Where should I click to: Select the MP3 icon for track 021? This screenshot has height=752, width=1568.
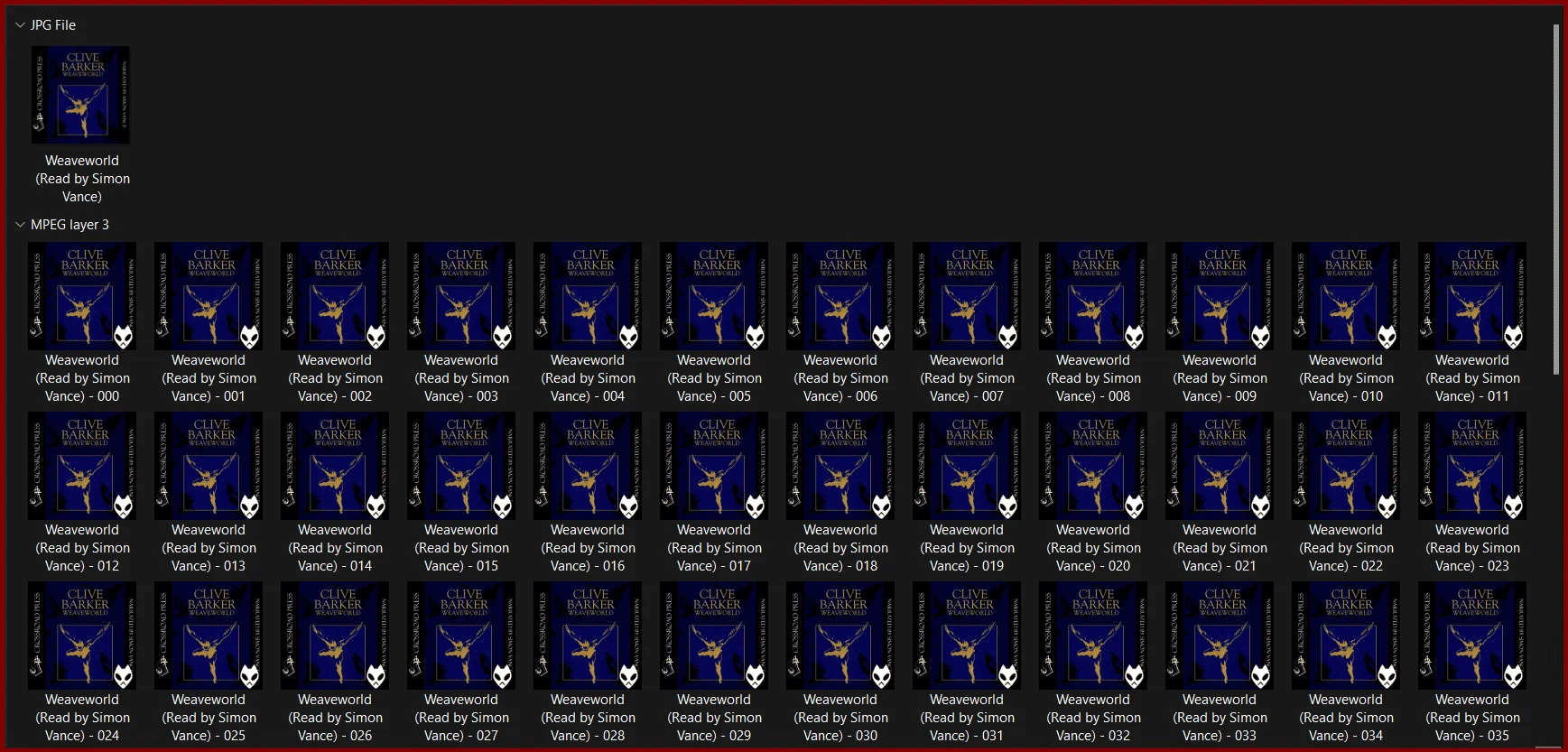(1220, 466)
